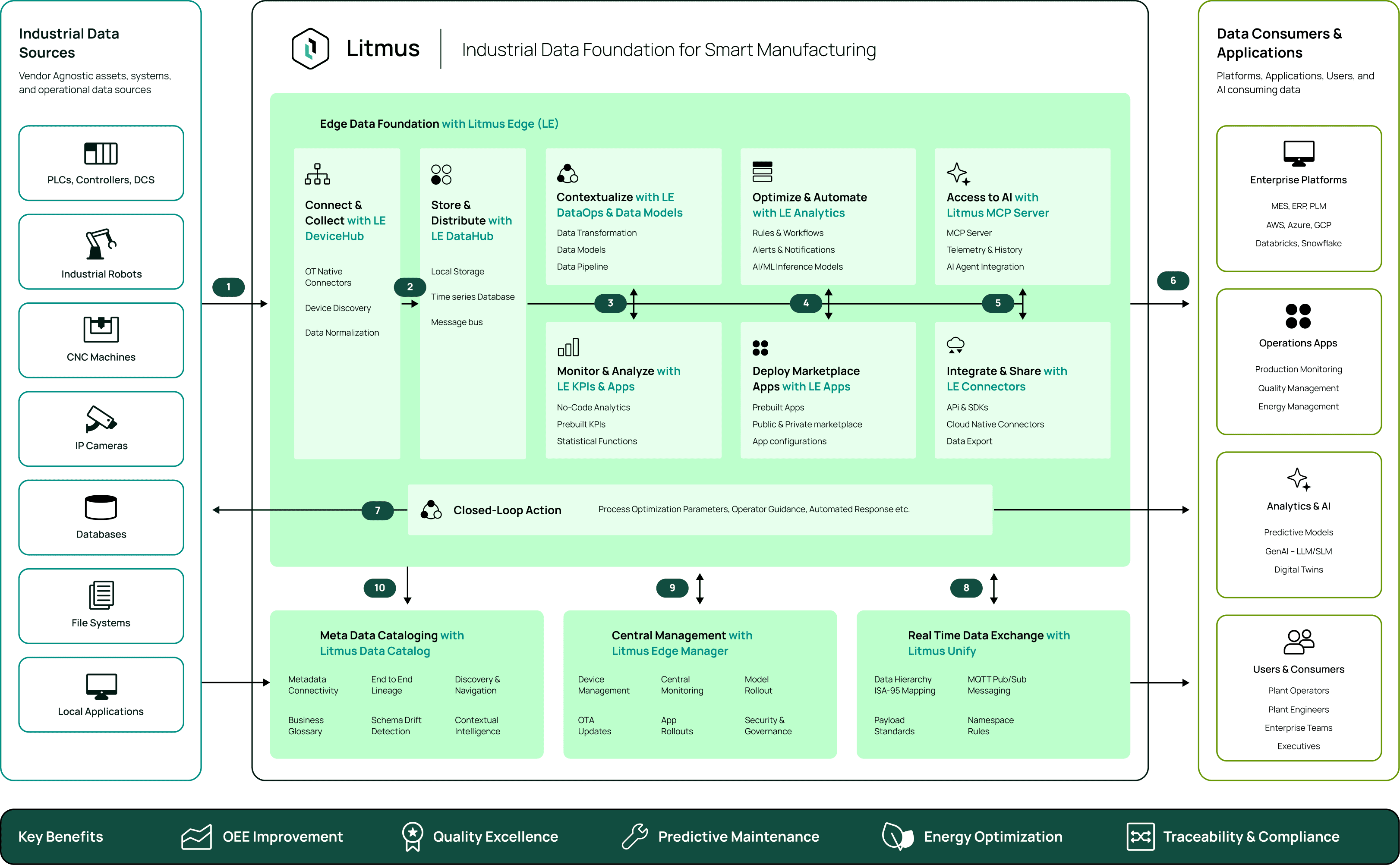This screenshot has width=1400, height=865.
Task: Select No-Code Analytics text
Action: pyautogui.click(x=593, y=407)
